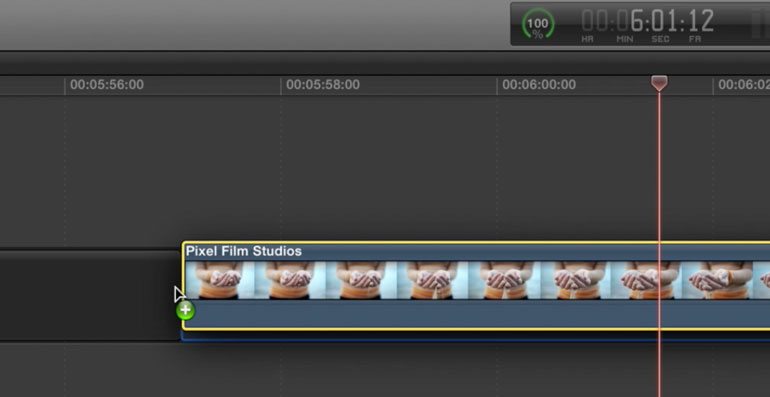
Task: Select the Pixel Film Studios clip title
Action: (x=244, y=251)
